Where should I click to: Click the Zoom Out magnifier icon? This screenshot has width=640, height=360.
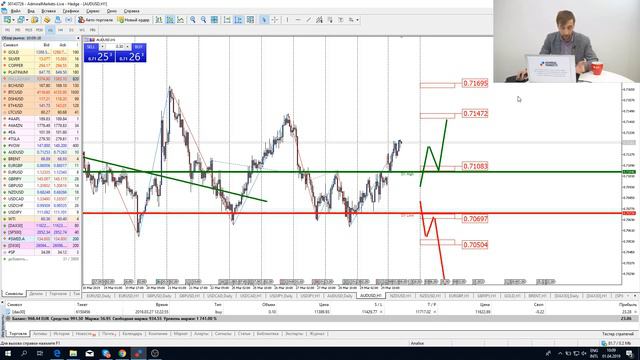coord(203,20)
